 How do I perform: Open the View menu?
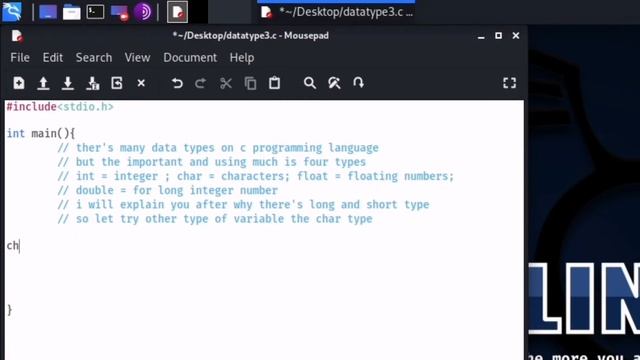coord(138,58)
